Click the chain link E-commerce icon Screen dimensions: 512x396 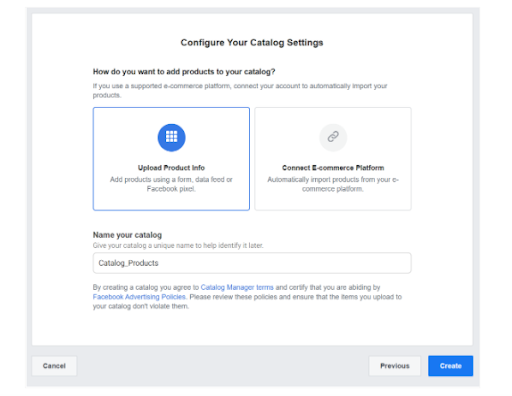[x=333, y=137]
